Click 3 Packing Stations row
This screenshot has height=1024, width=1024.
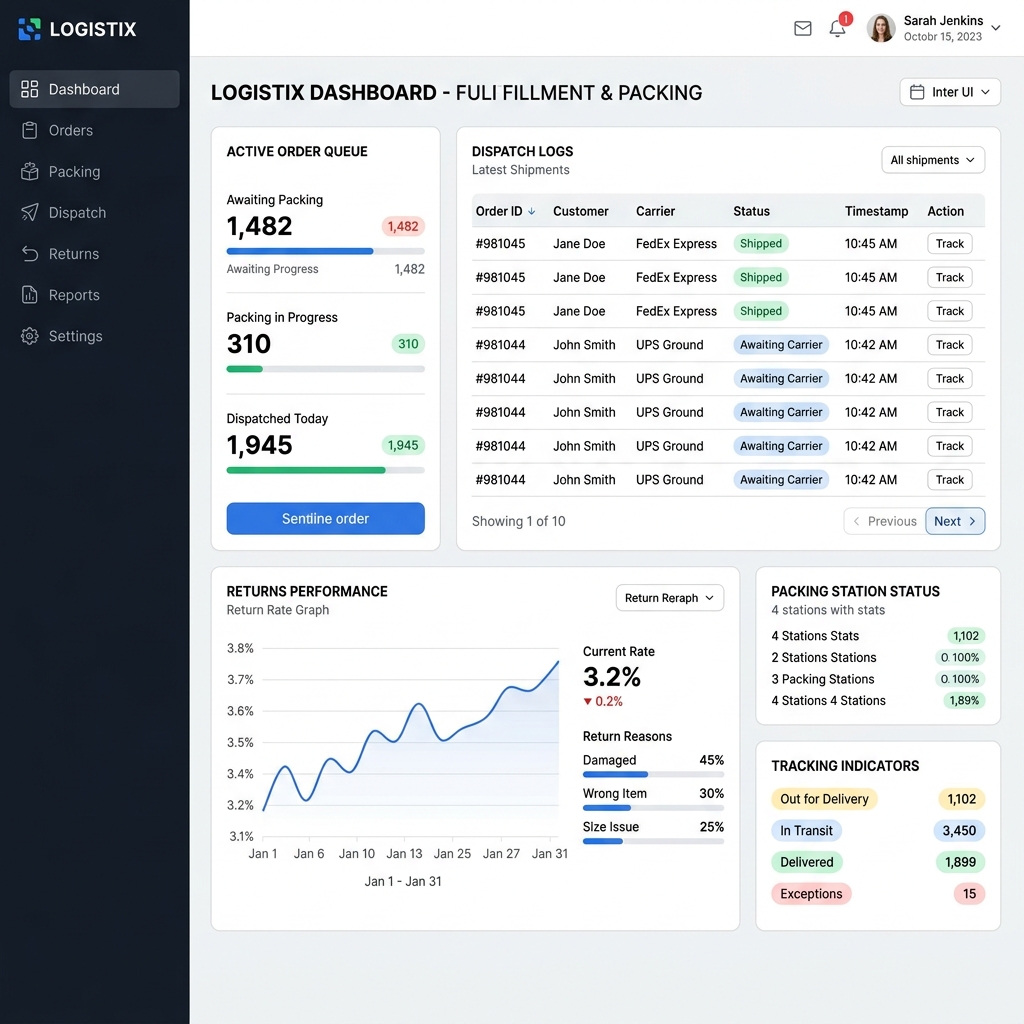[x=878, y=679]
